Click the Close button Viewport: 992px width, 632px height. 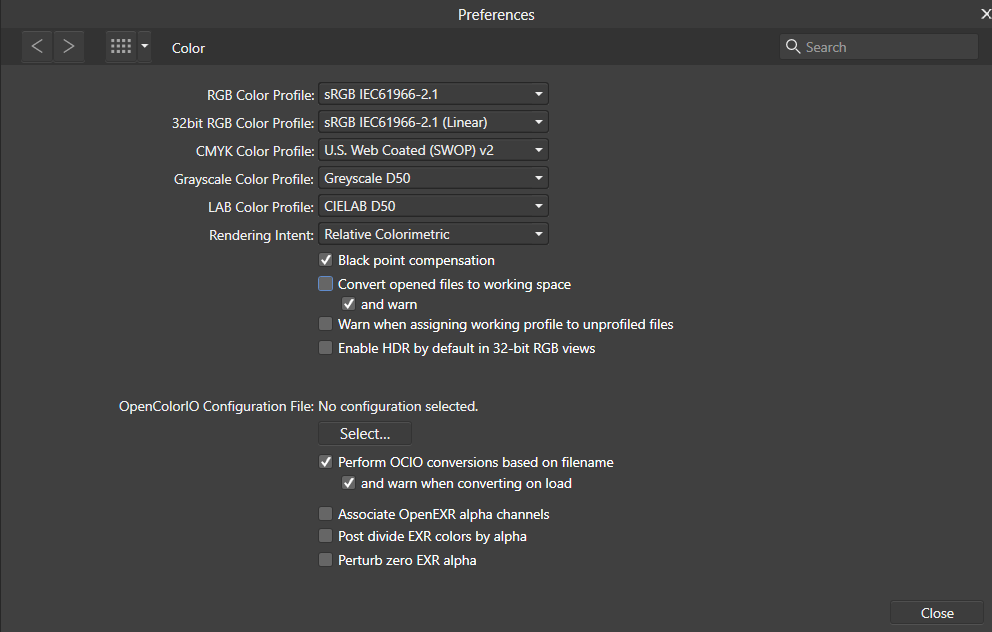tap(937, 613)
